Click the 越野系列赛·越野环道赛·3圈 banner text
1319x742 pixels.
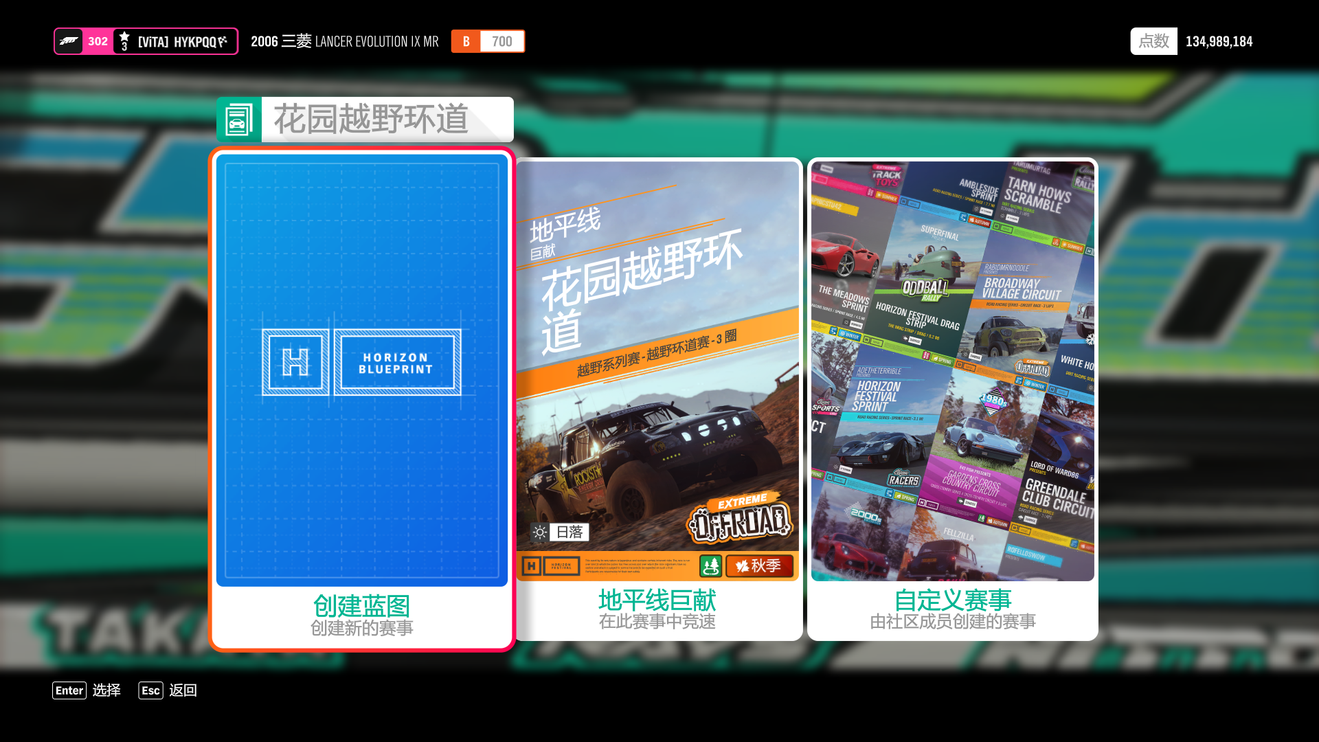[x=657, y=354]
